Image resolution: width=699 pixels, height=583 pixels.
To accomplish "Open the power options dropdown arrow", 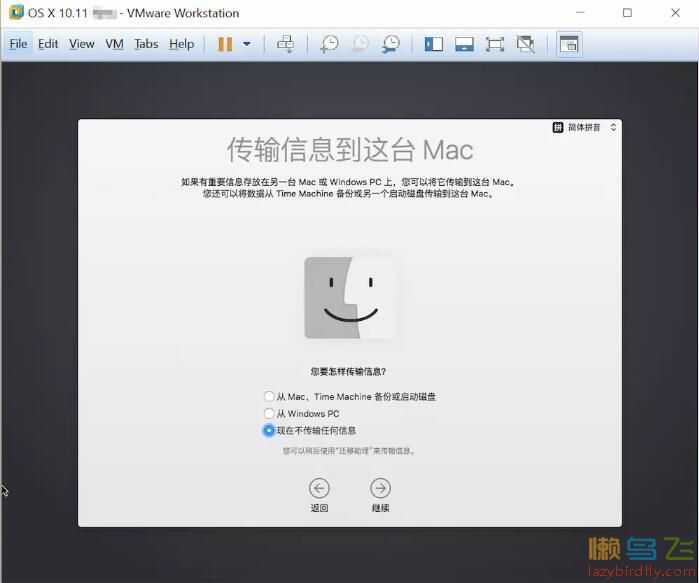I will [x=247, y=44].
